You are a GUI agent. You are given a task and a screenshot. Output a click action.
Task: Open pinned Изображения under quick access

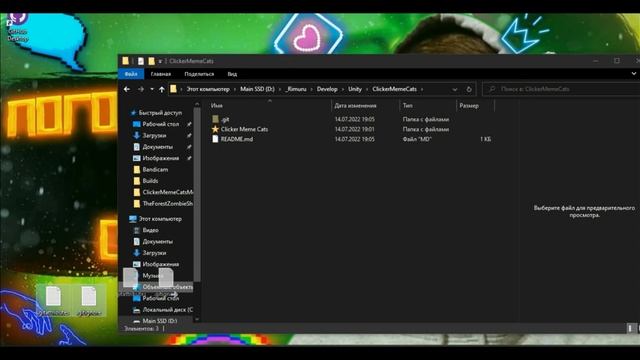(160, 158)
